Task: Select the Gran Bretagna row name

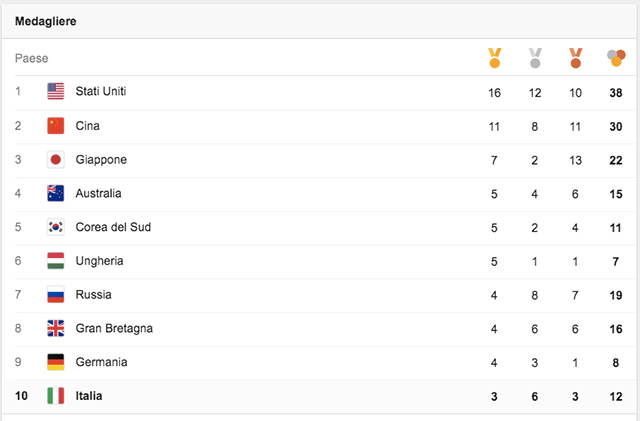Action: (114, 328)
